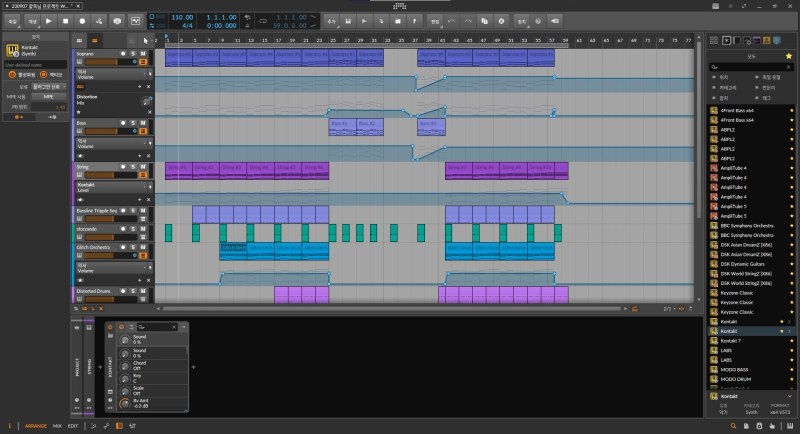The width and height of the screenshot is (800, 434).
Task: Mute the Bass track
Action: click(145, 124)
